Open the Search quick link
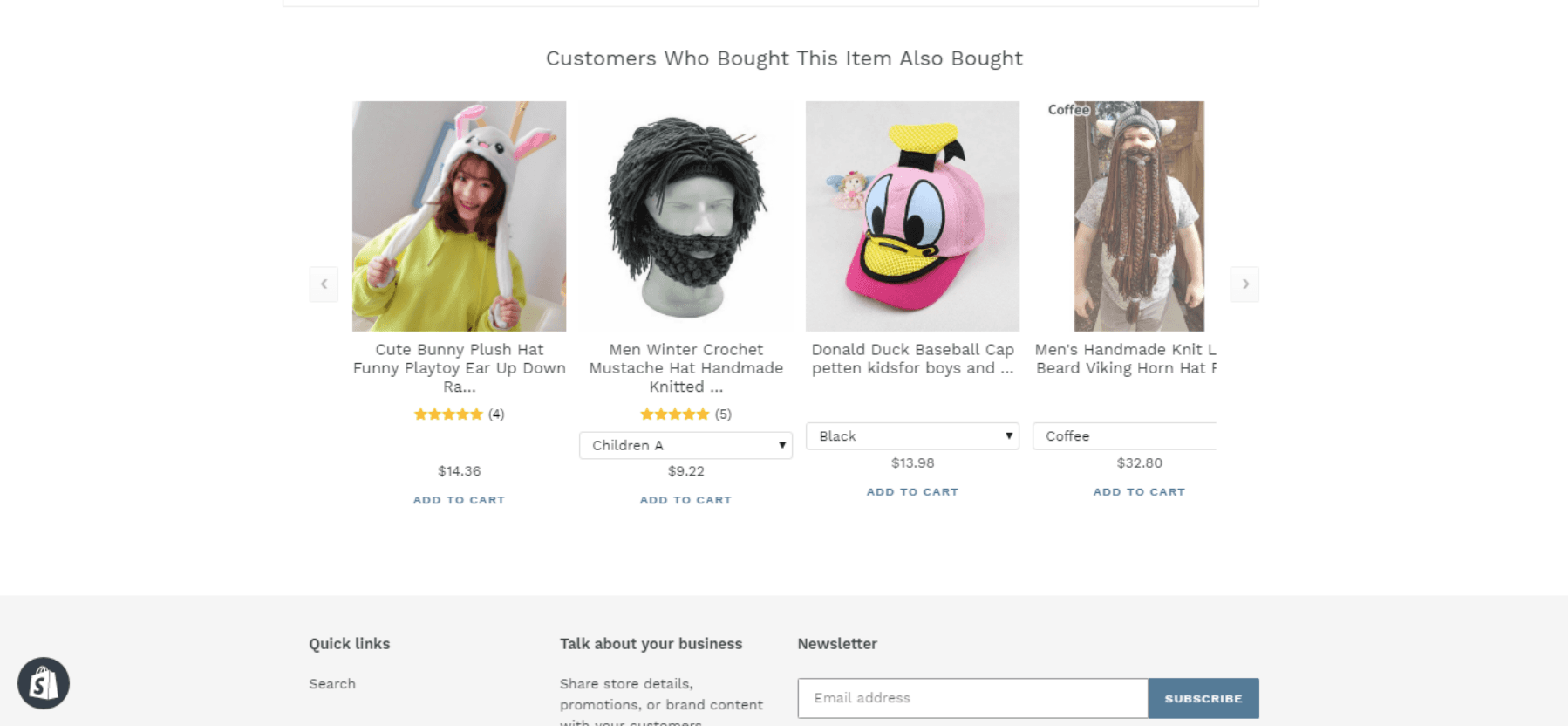 pyautogui.click(x=332, y=684)
